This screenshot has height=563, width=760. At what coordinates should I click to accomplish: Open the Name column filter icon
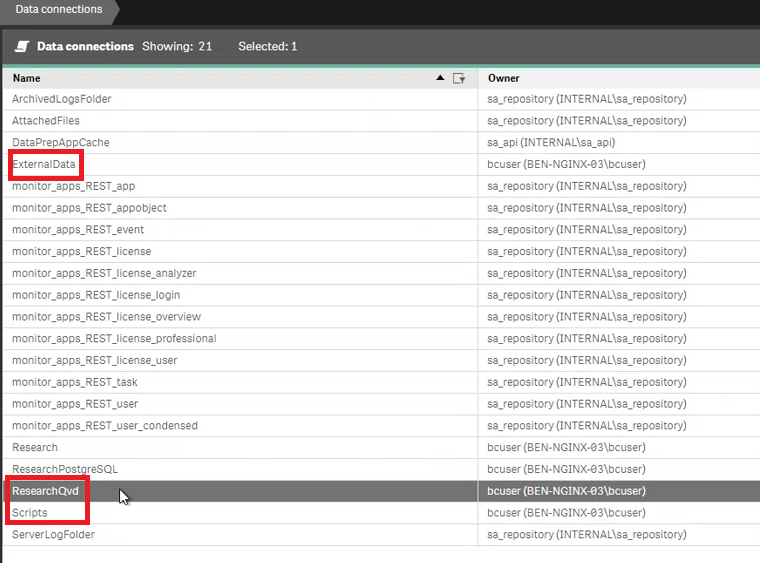coord(459,78)
